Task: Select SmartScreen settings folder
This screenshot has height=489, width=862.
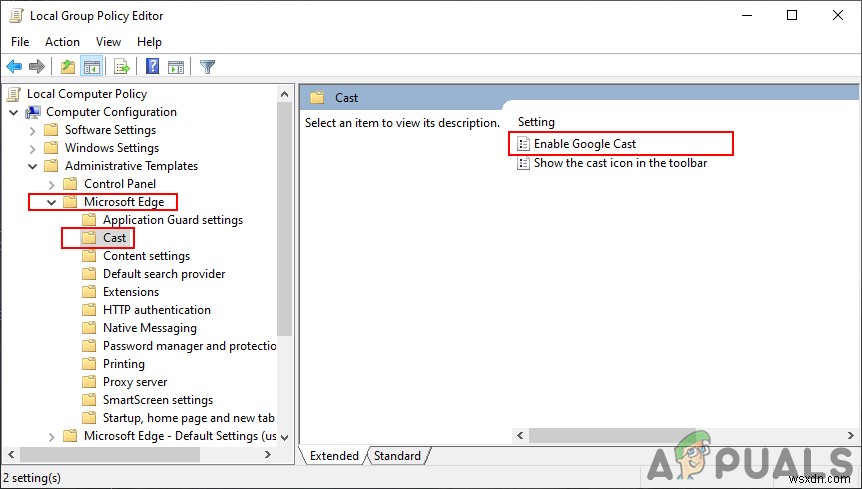Action: click(x=158, y=400)
